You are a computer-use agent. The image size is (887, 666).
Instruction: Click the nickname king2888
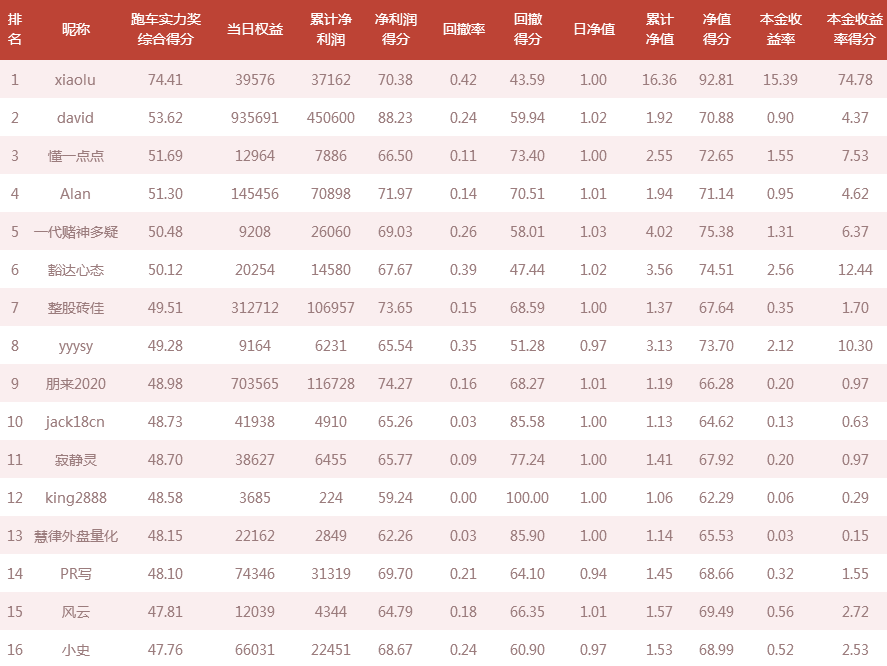(x=75, y=498)
